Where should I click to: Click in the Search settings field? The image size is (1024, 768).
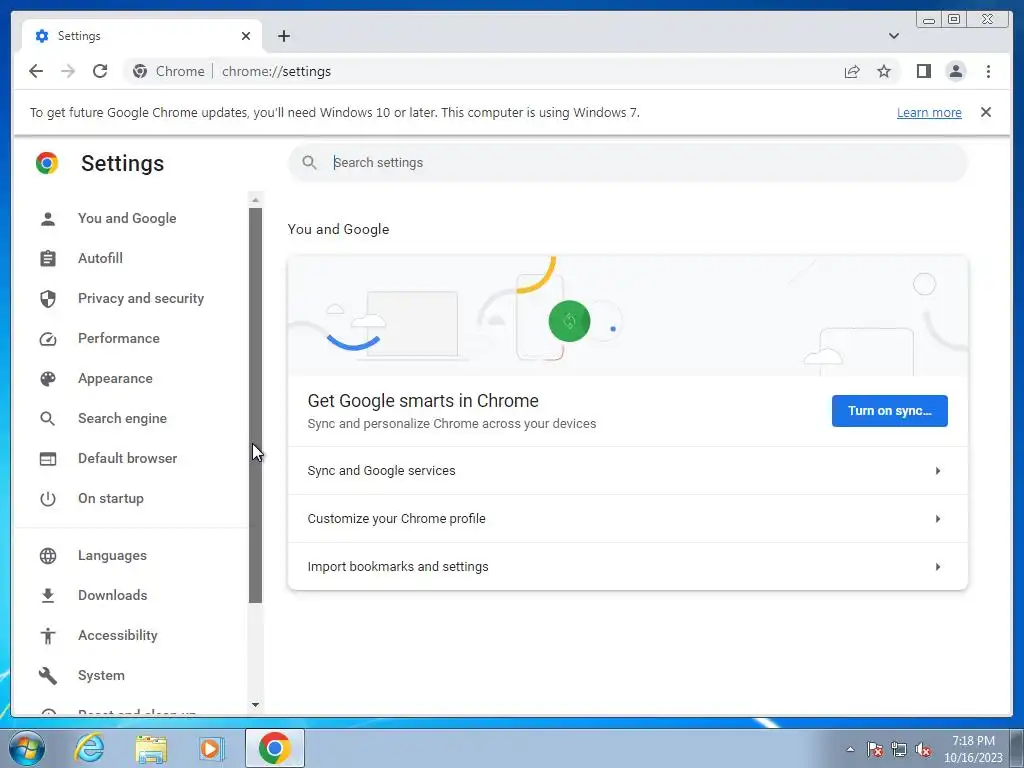point(627,163)
